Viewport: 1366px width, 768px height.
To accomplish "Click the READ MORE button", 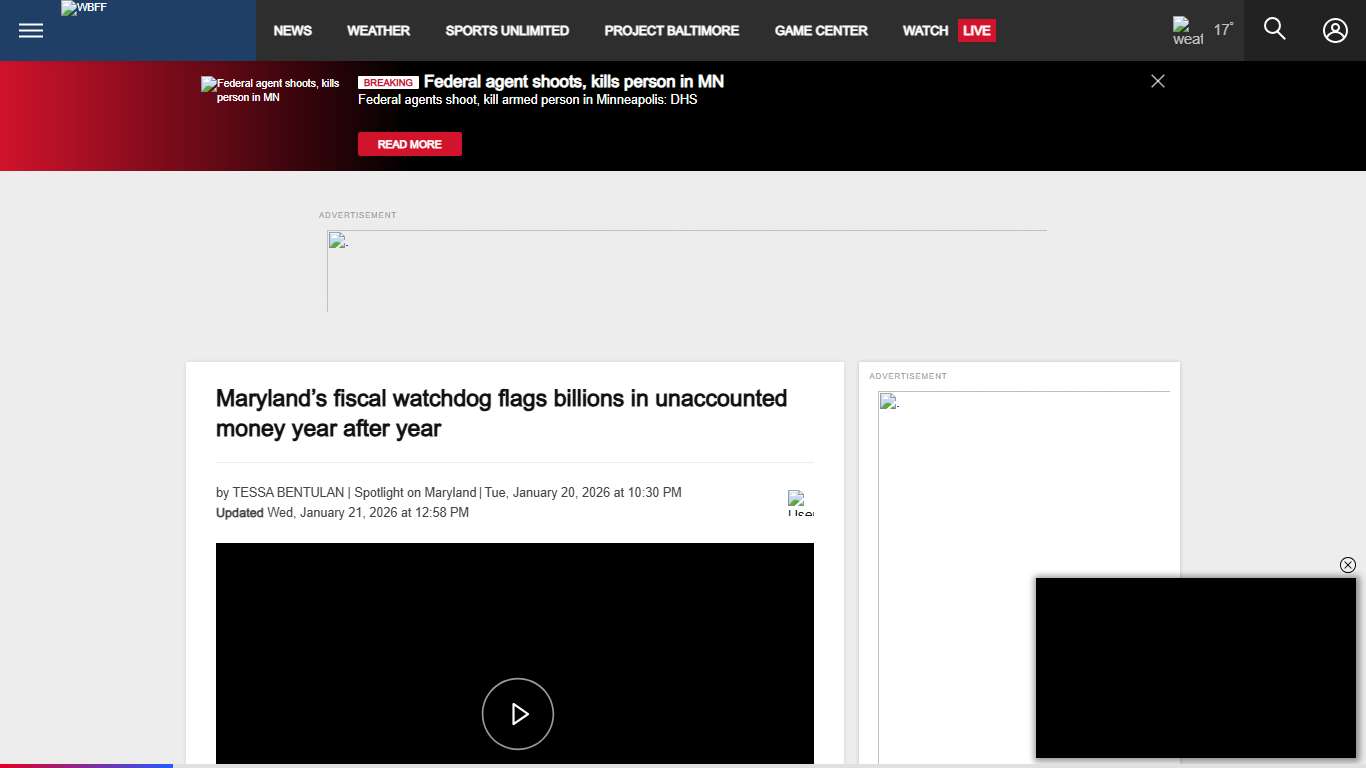I will pyautogui.click(x=409, y=144).
